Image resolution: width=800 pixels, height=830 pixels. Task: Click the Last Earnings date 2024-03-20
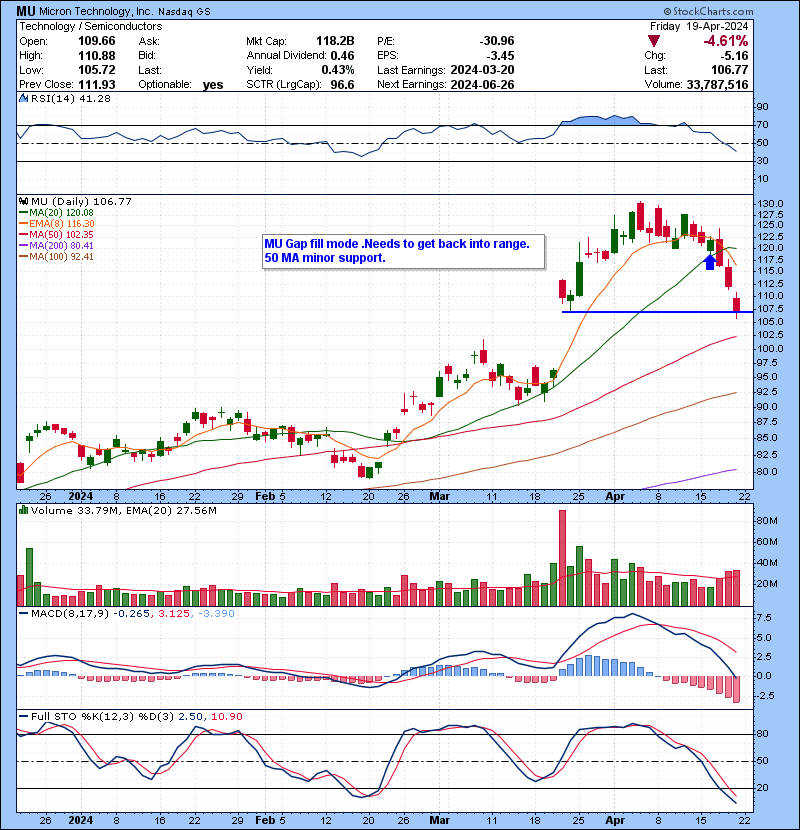point(482,70)
